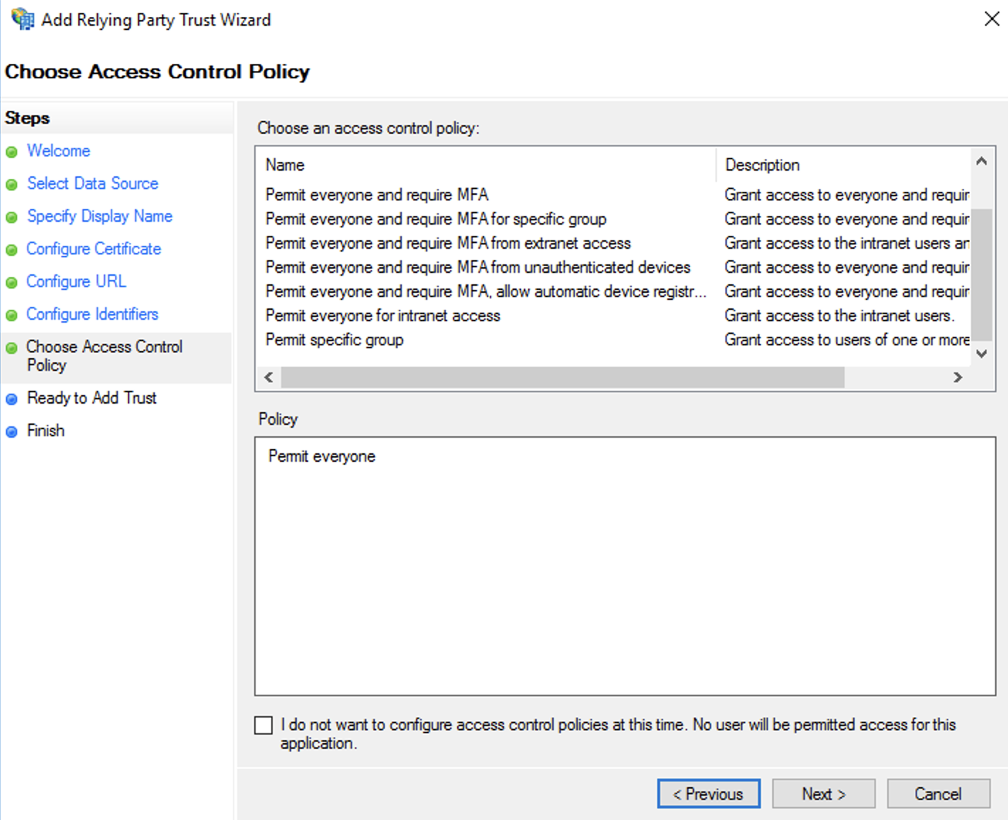Click 'Grant access to users of one or more' description
The image size is (1008, 820).
847,340
